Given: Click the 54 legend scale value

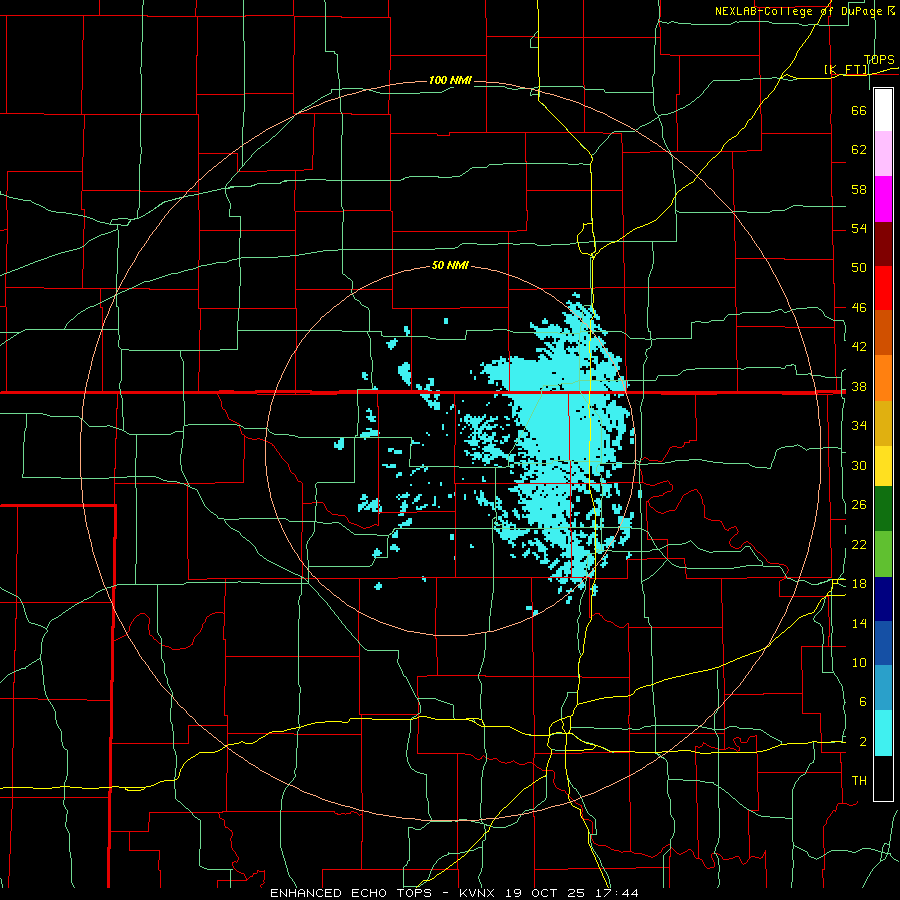Looking at the screenshot, I should point(859,228).
